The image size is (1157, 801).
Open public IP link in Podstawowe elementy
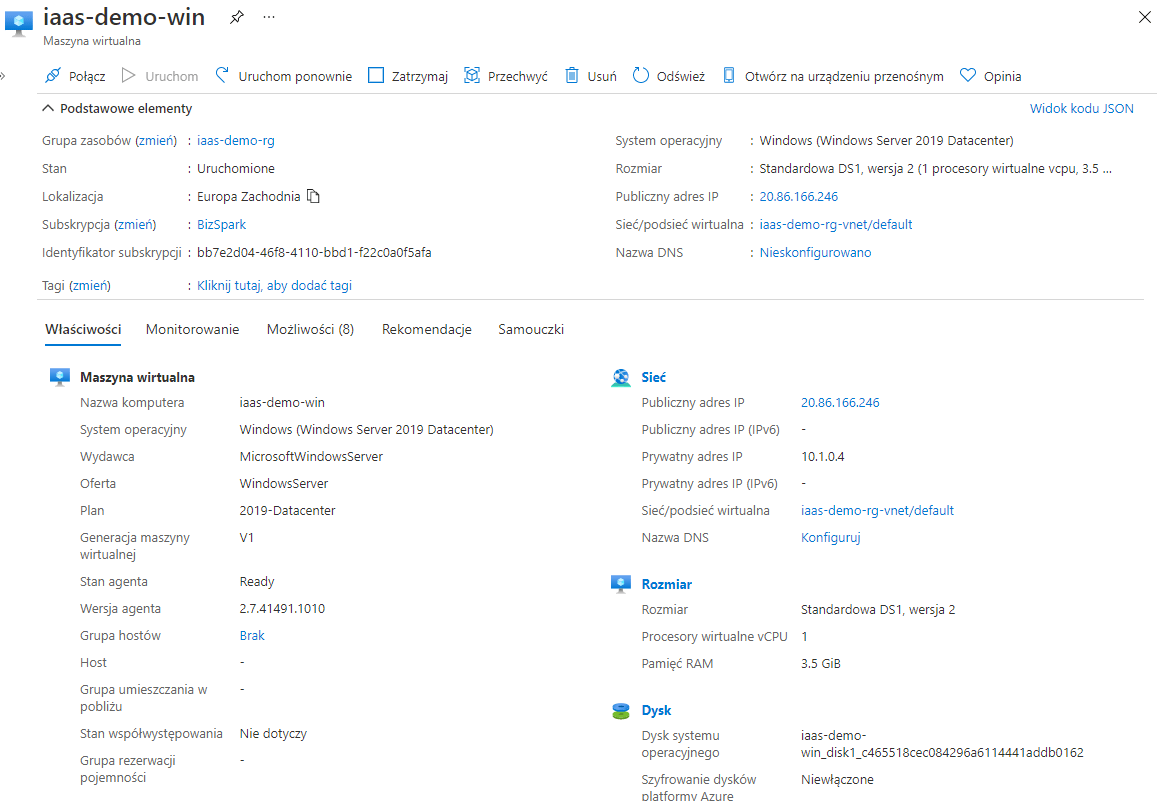coord(798,196)
